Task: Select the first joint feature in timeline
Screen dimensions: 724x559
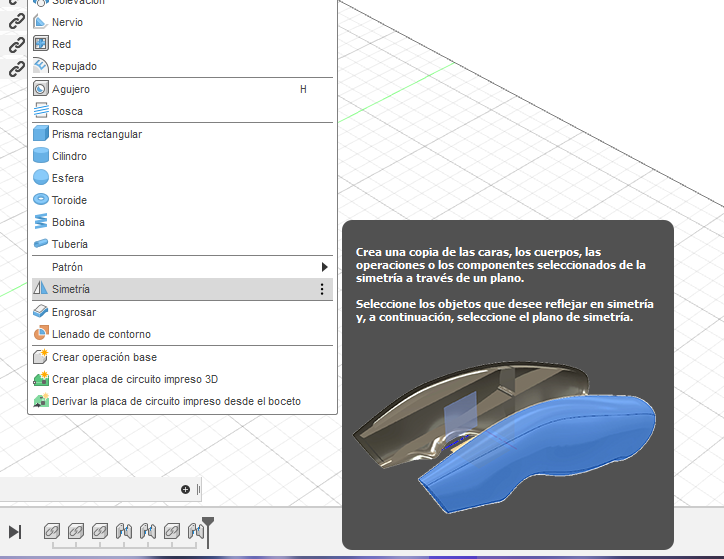Action: tap(52, 531)
